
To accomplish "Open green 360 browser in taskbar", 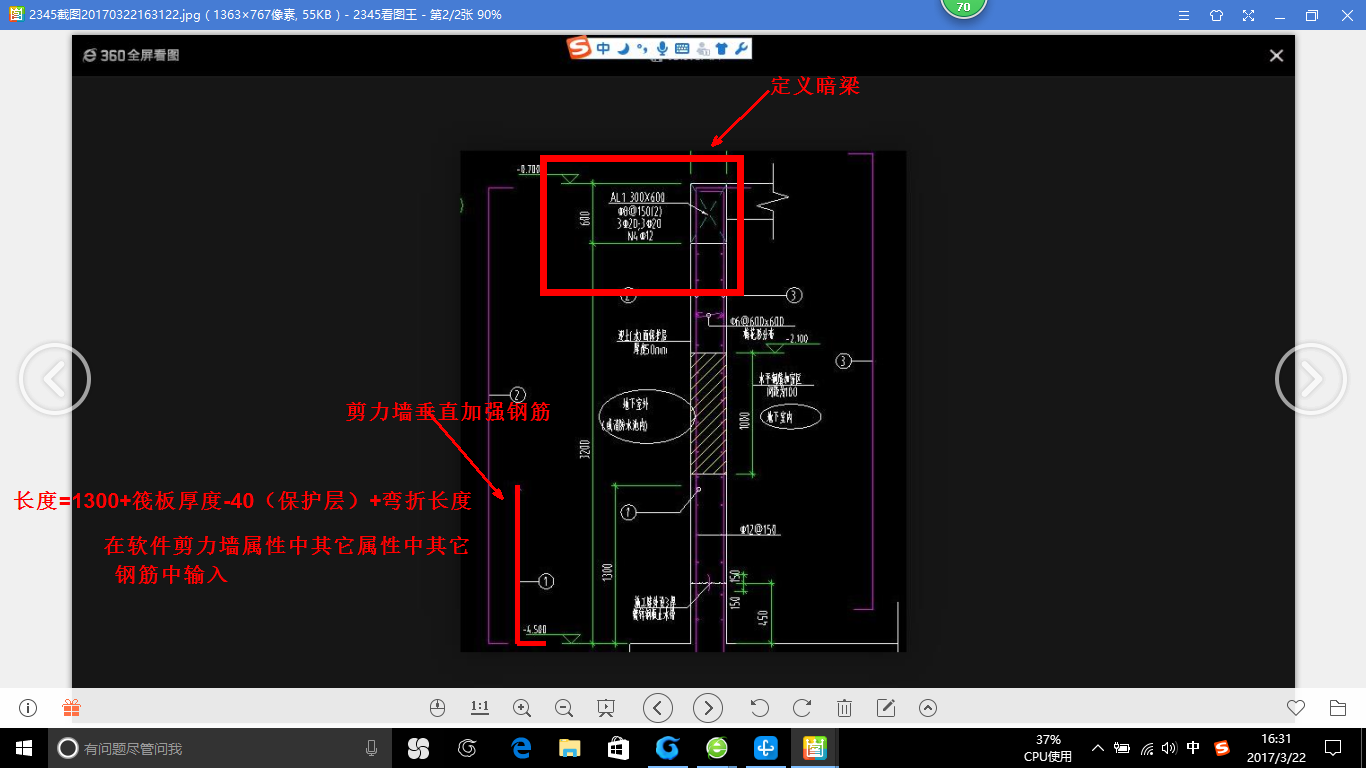I will [x=716, y=748].
